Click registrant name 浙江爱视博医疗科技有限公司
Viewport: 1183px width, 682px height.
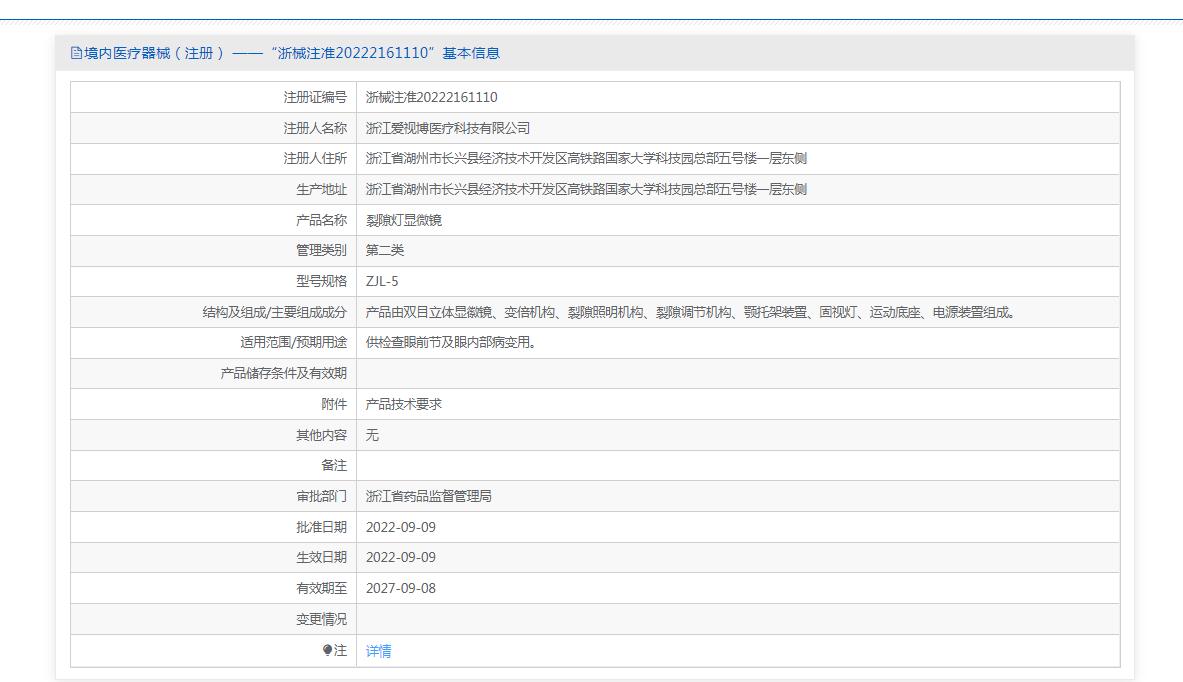tap(447, 128)
